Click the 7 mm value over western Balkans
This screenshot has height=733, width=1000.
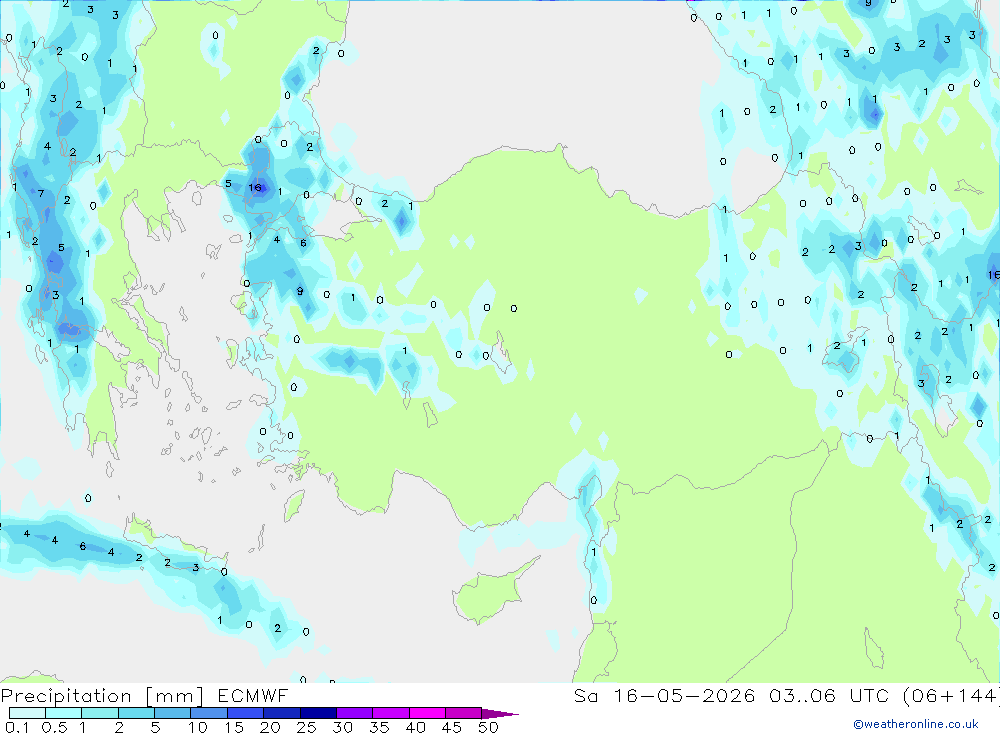point(41,194)
